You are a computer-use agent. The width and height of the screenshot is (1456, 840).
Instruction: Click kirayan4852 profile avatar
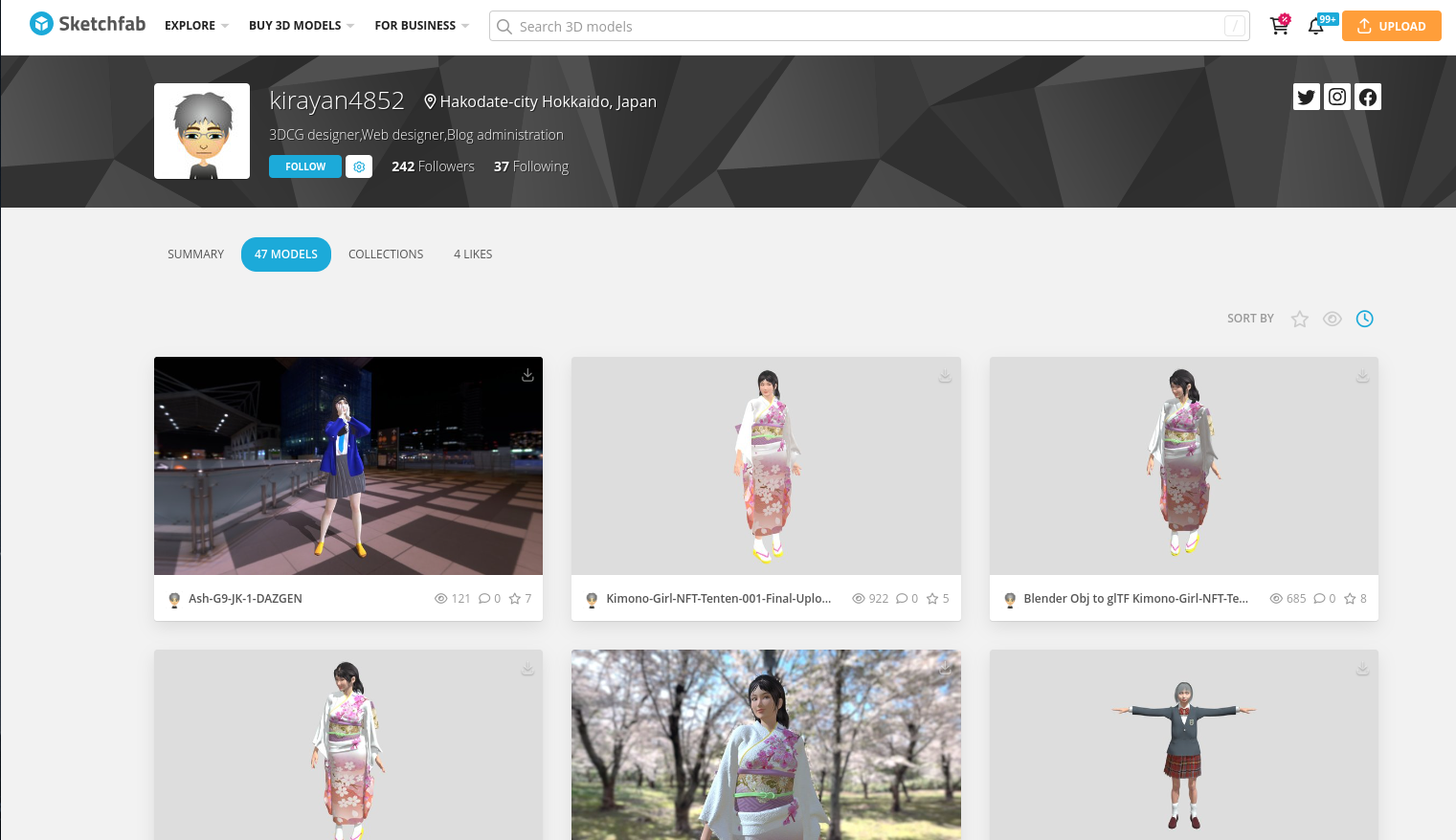(202, 131)
